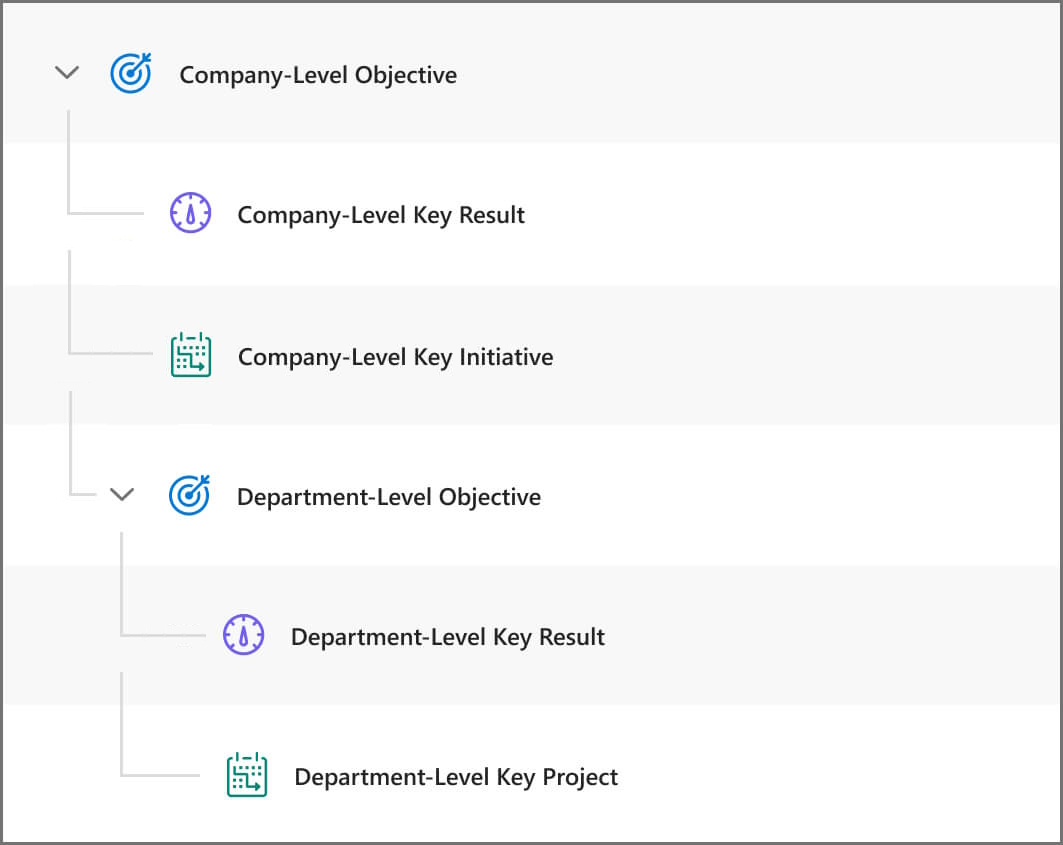Open the "Company-Level Key Result" row label

coord(381,216)
